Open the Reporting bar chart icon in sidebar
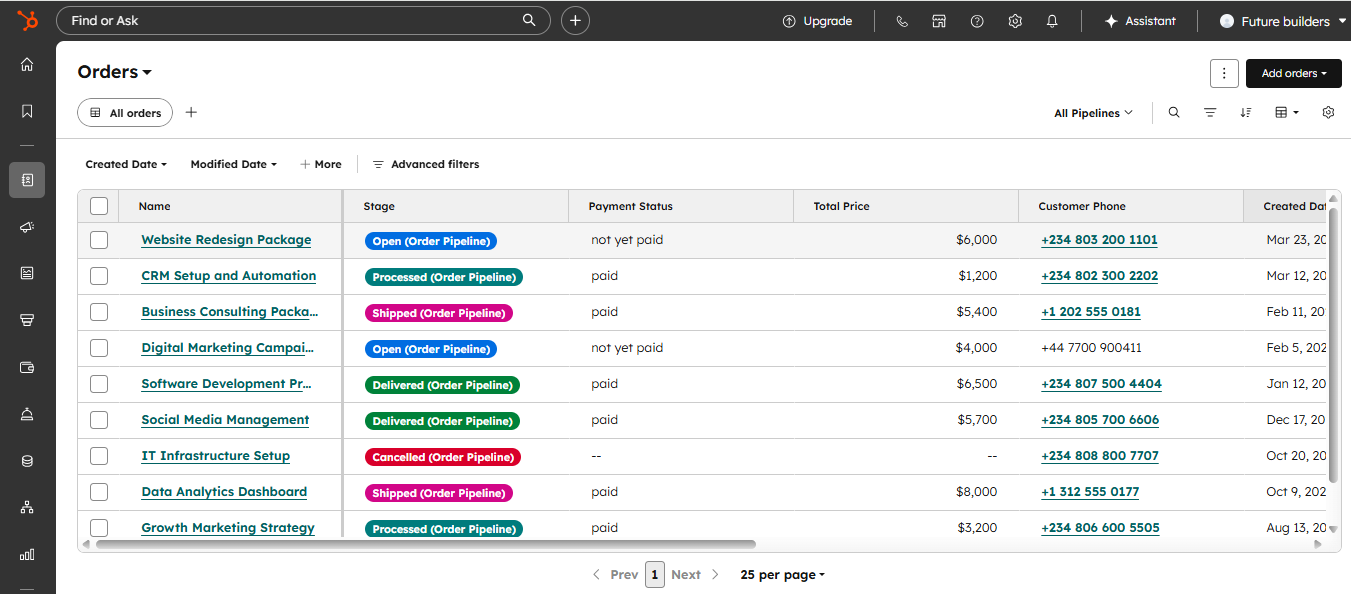The height and width of the screenshot is (594, 1351). tap(27, 554)
